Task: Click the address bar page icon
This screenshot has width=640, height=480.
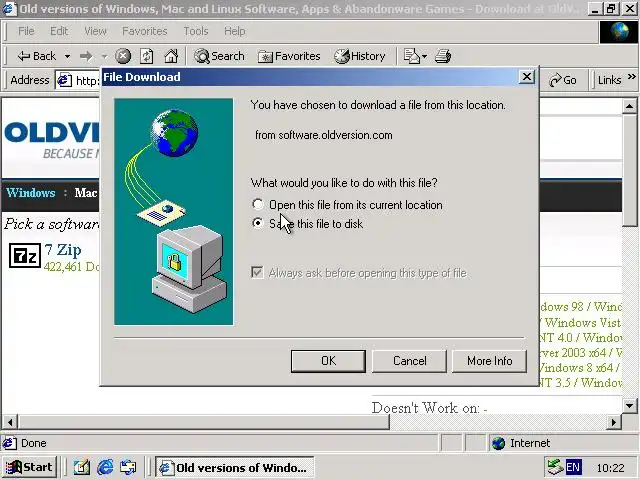Action: [64, 80]
